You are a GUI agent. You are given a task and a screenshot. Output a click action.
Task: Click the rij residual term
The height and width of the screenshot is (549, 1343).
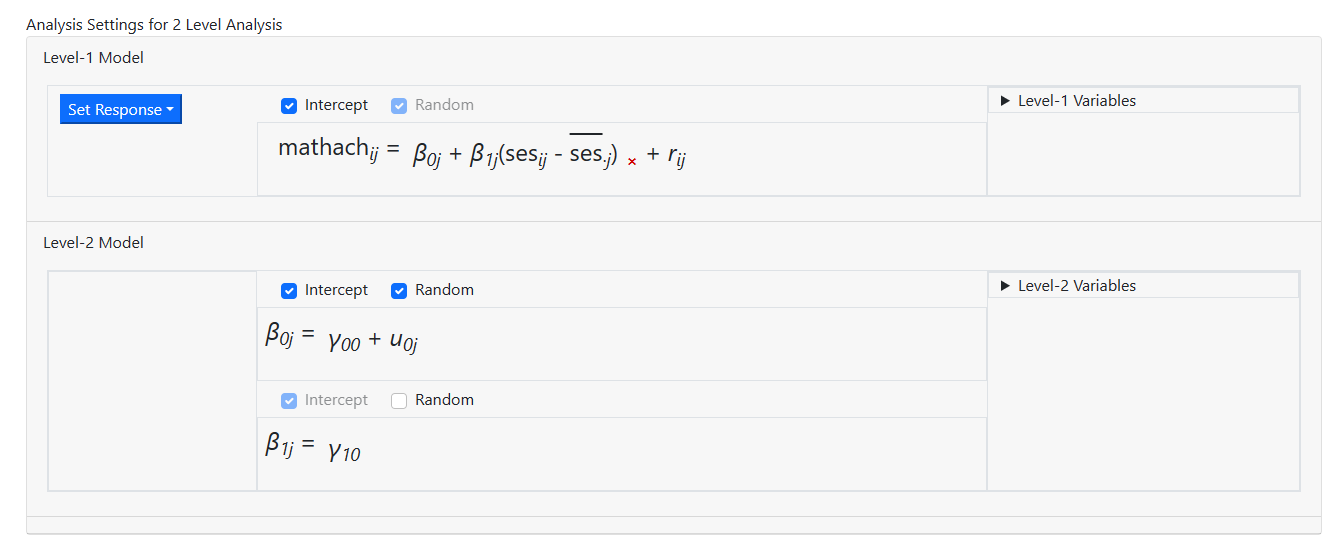click(677, 155)
